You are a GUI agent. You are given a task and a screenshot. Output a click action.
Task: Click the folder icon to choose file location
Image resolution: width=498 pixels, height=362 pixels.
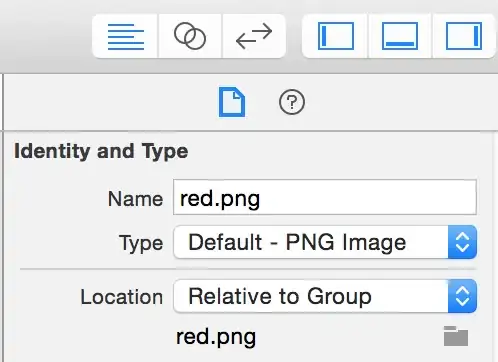pyautogui.click(x=456, y=336)
